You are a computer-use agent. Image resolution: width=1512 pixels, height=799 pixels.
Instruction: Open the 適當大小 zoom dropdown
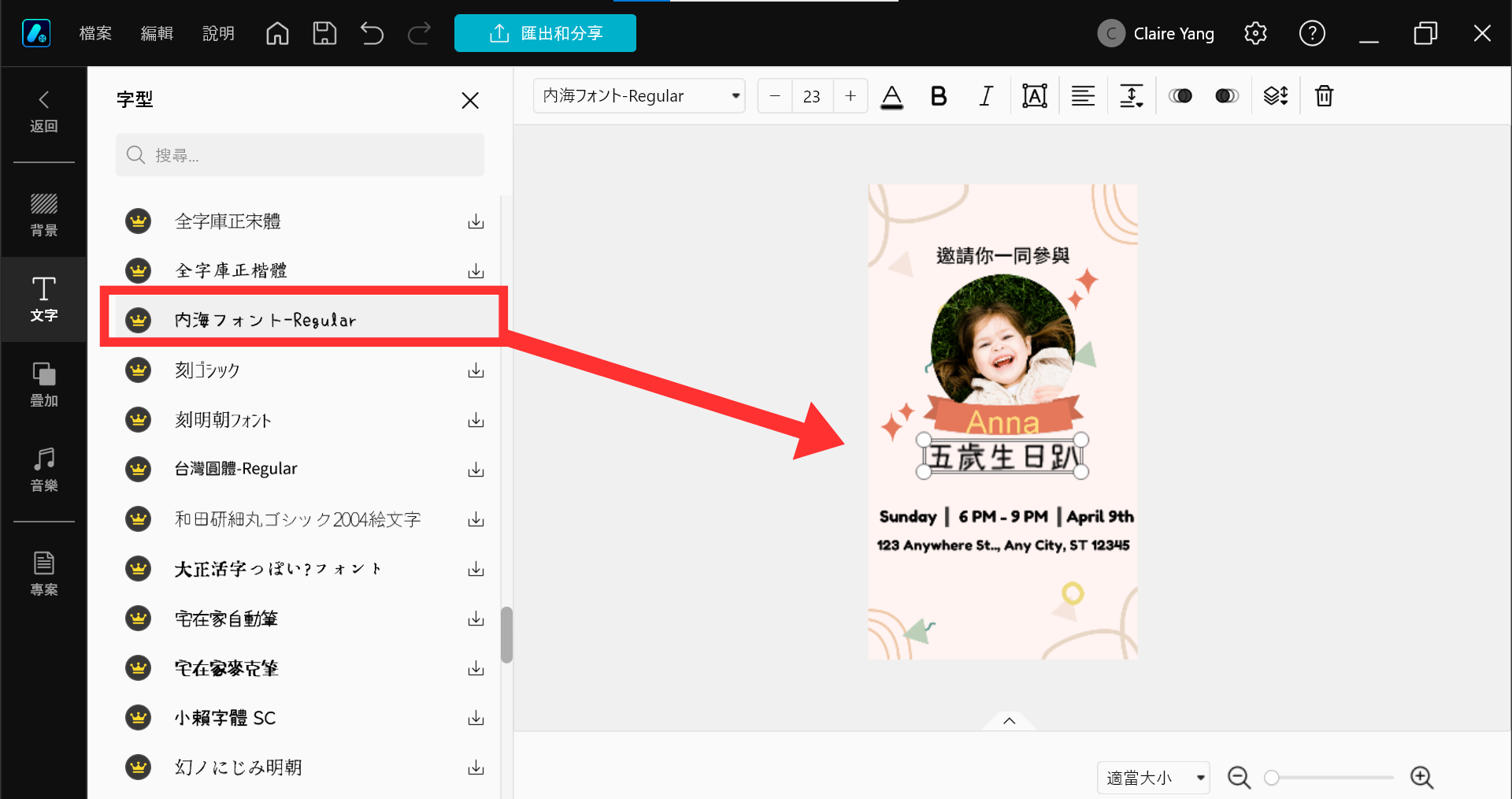pyautogui.click(x=1154, y=778)
